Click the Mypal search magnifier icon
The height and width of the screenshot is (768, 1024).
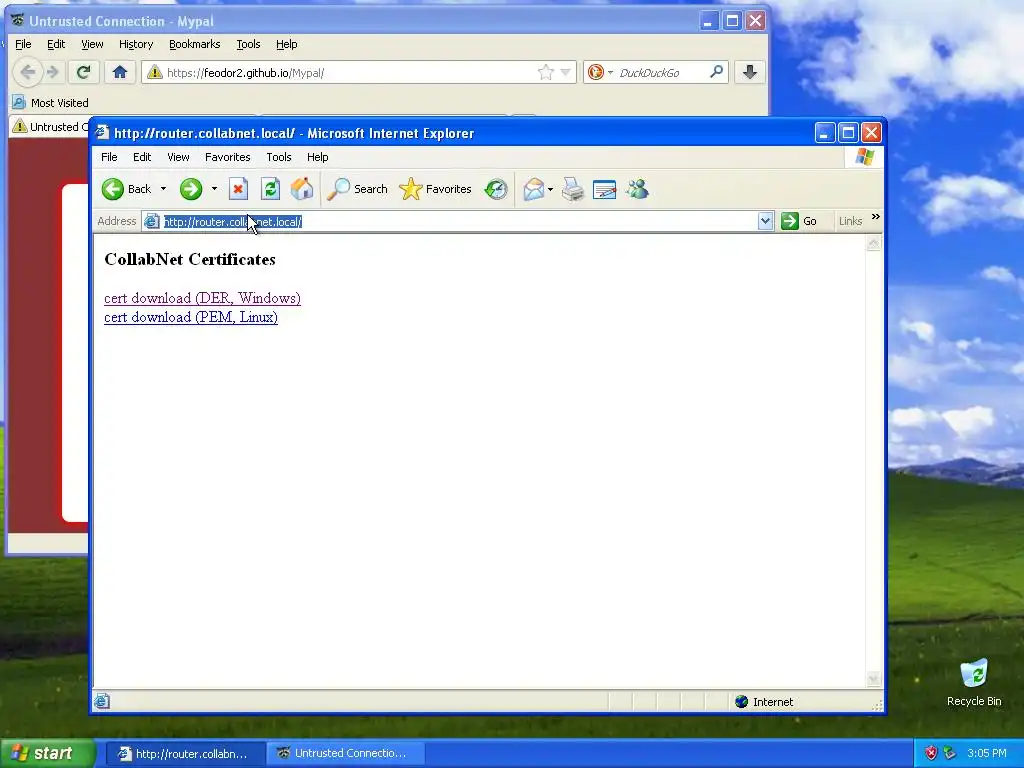coord(716,72)
